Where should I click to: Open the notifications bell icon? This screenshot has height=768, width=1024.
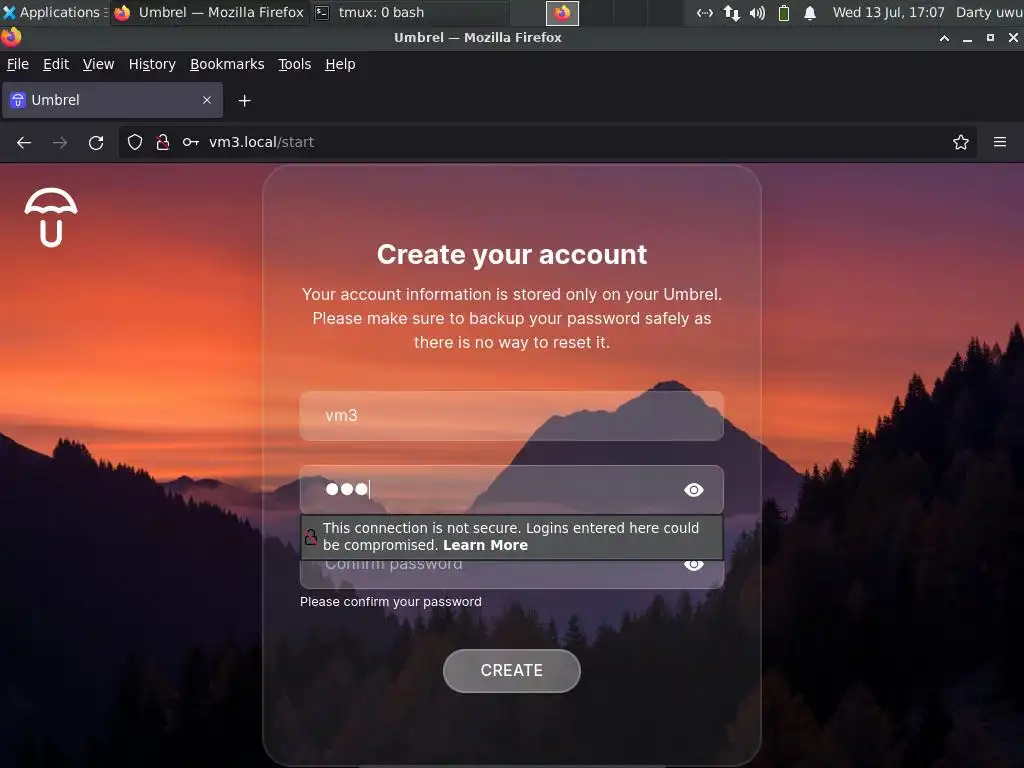tap(810, 12)
